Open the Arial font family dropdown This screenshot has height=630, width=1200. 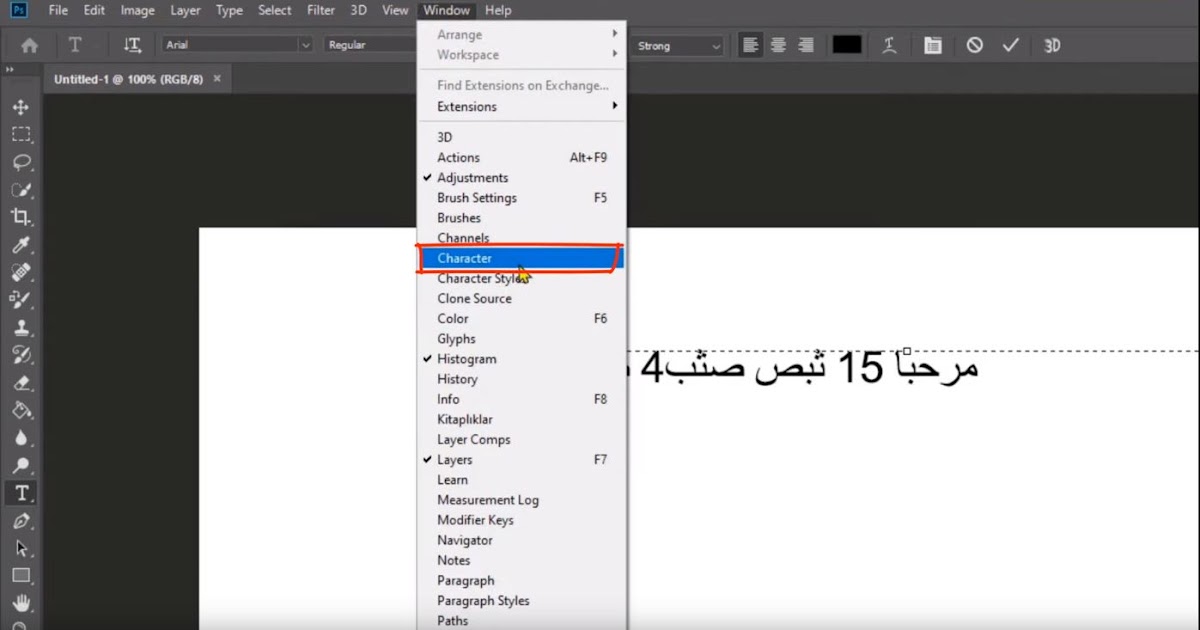(x=237, y=45)
